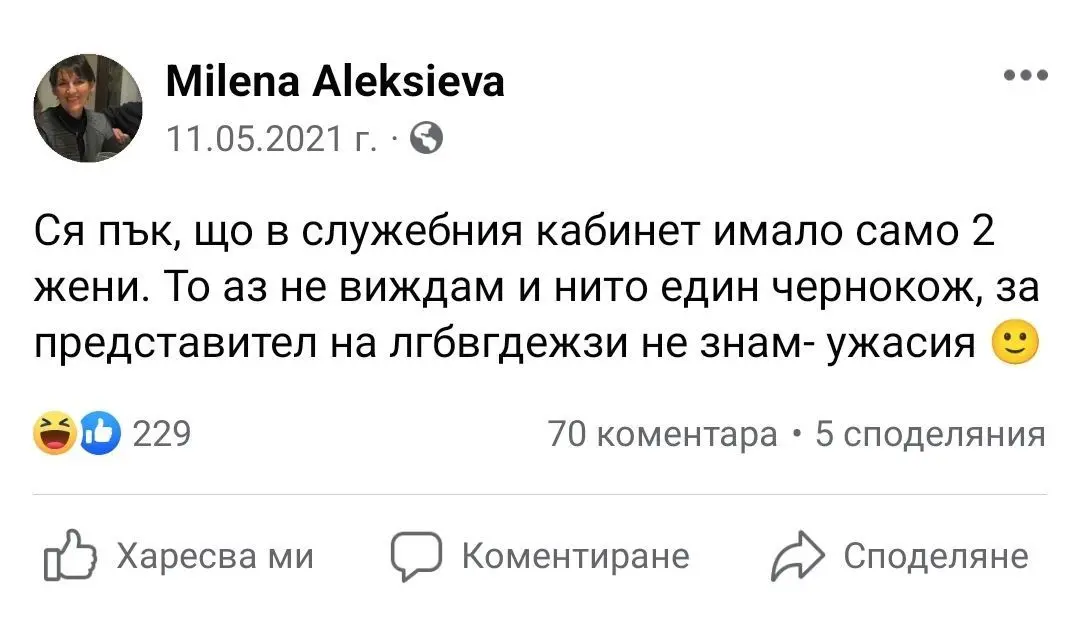This screenshot has height=626, width=1080.
Task: Click the post date 11.05.2021
Action: [x=270, y=139]
